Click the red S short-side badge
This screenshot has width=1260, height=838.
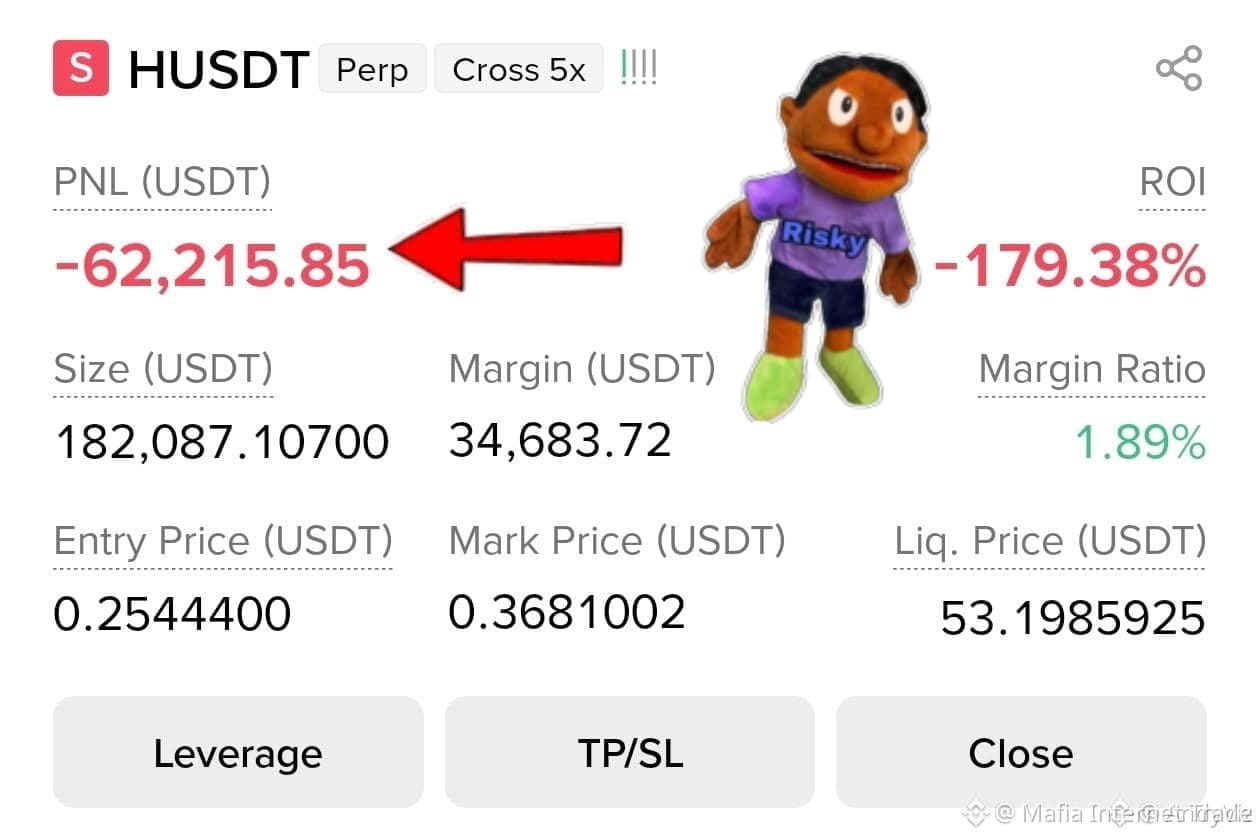(81, 68)
